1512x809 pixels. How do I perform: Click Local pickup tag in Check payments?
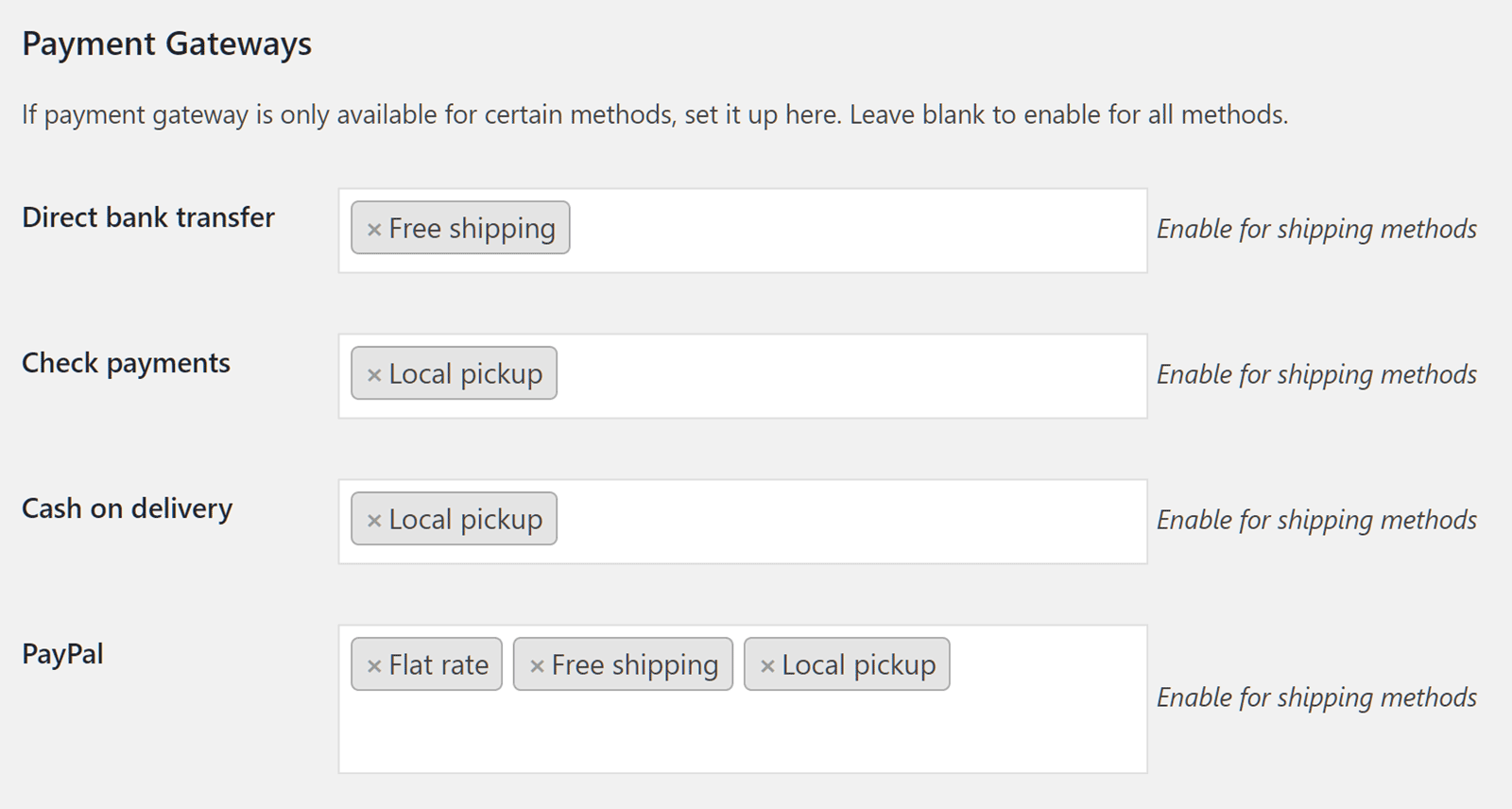(465, 374)
